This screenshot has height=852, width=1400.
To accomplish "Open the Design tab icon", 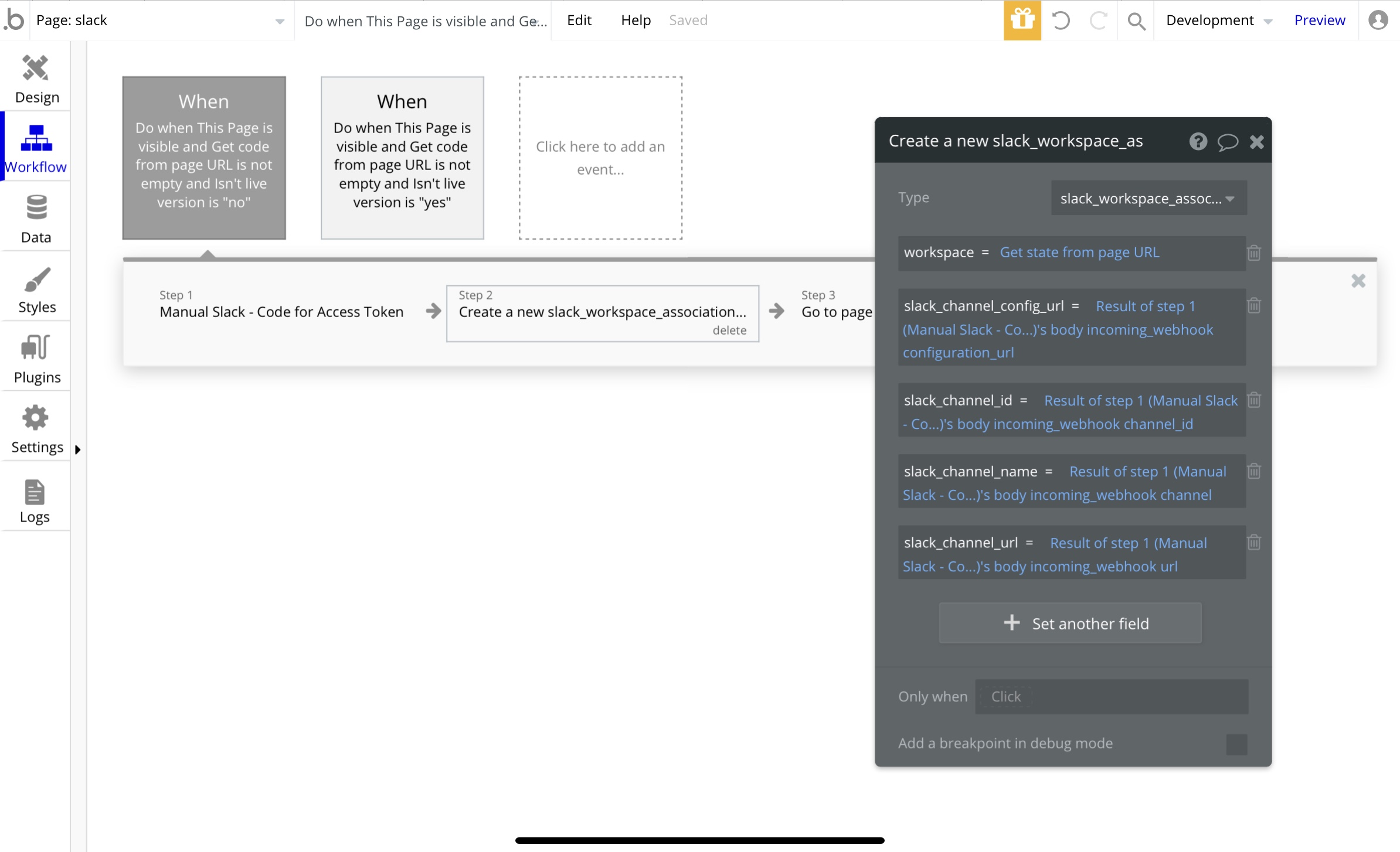I will click(36, 68).
